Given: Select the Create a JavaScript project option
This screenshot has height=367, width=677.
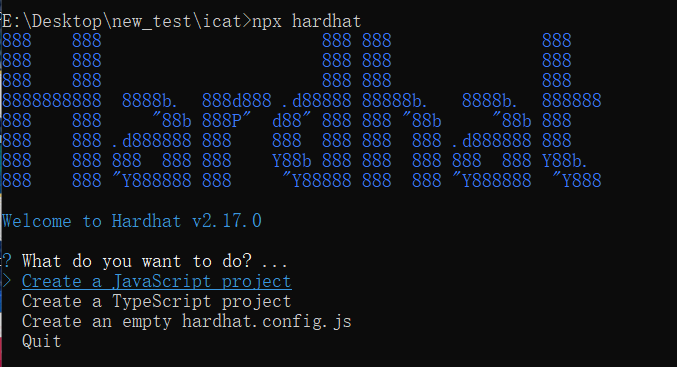Looking at the screenshot, I should point(157,282).
